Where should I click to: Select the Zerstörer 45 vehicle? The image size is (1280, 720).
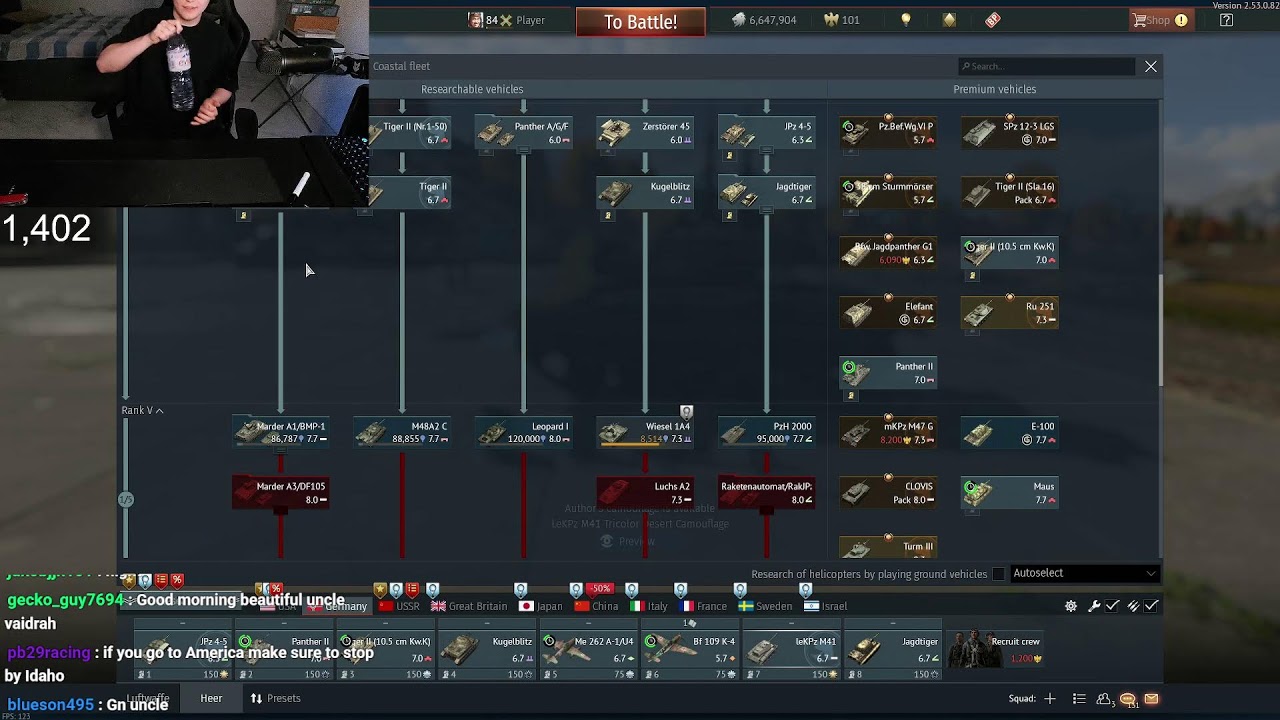[x=645, y=133]
